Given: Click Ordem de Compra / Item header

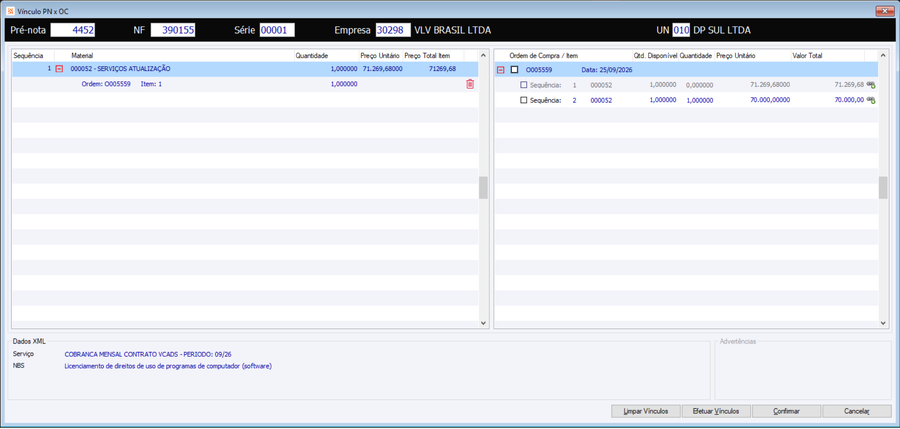Looking at the screenshot, I should (x=544, y=56).
